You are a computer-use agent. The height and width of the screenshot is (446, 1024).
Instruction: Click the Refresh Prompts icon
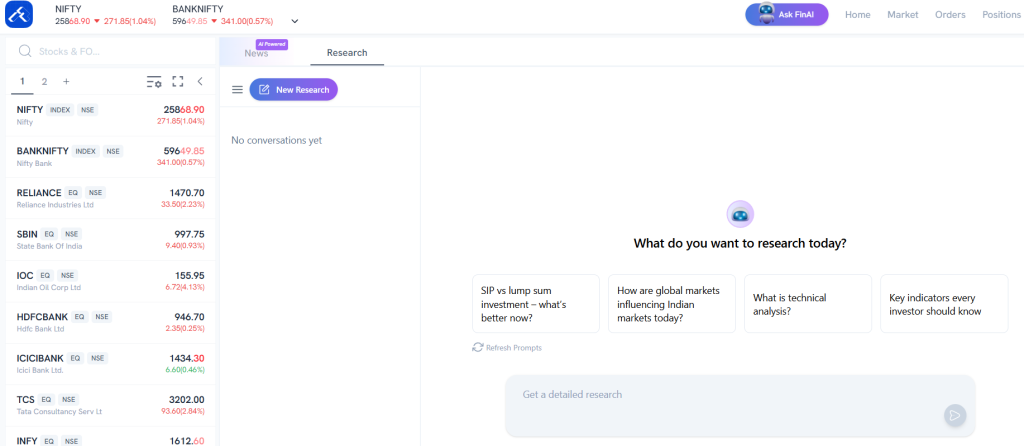(x=478, y=347)
